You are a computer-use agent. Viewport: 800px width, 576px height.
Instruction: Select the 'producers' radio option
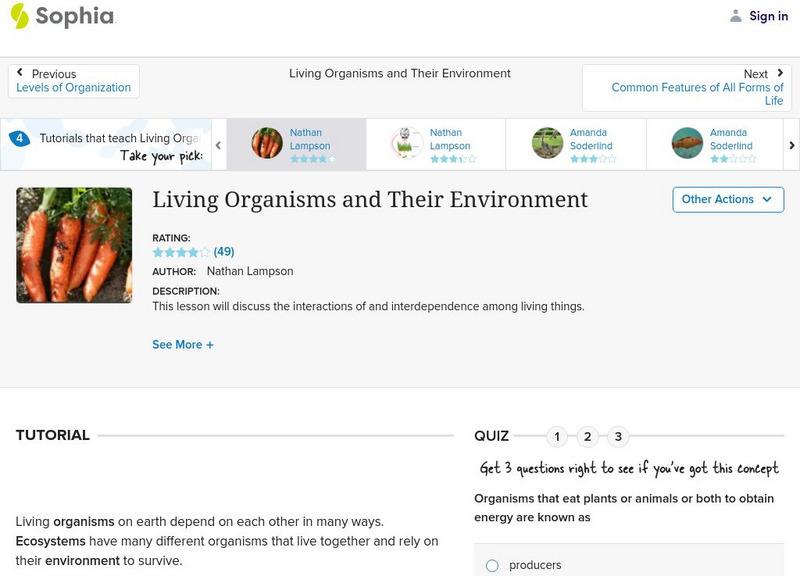point(492,566)
